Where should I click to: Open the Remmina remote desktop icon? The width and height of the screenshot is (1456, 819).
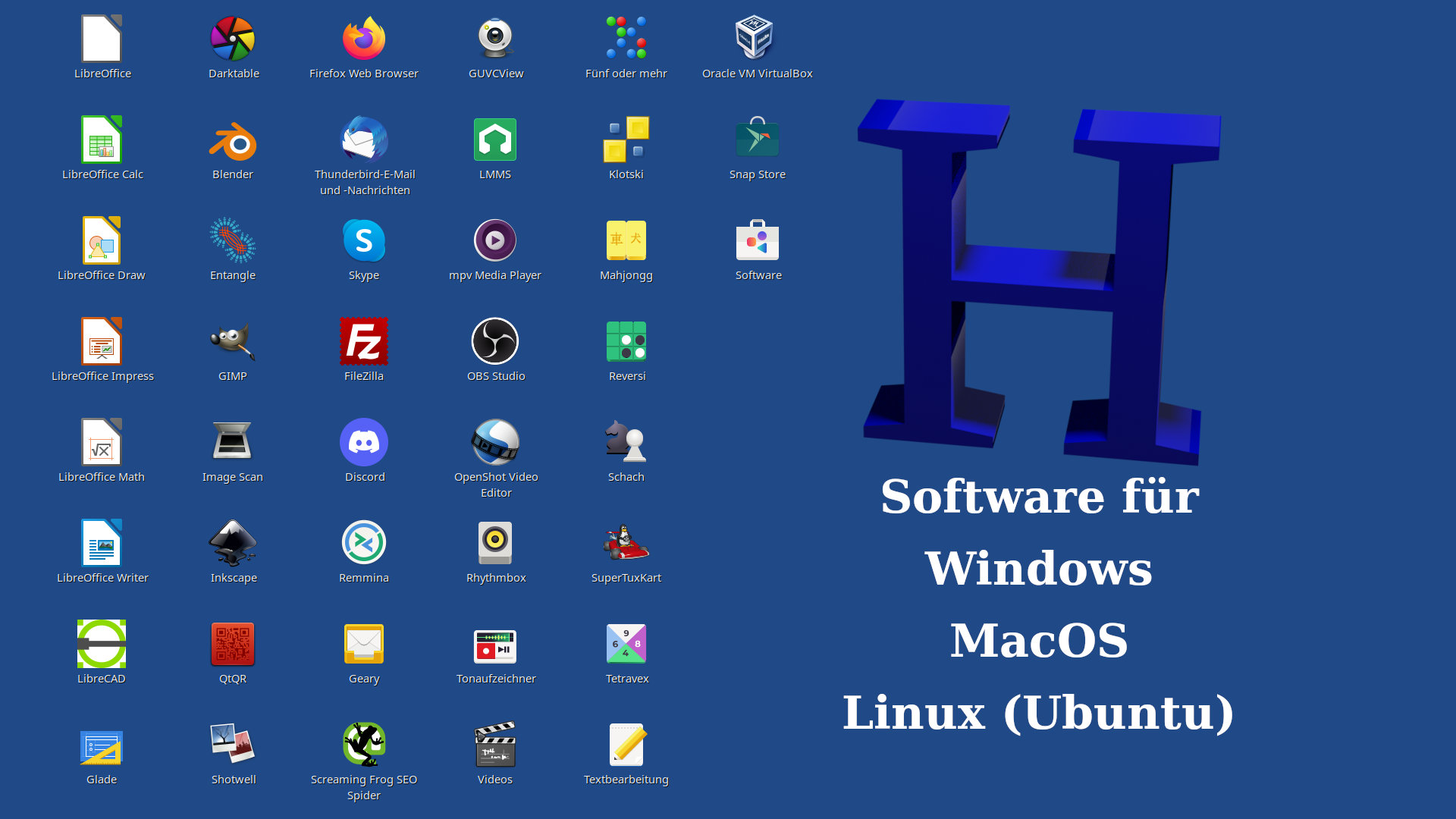[x=364, y=543]
